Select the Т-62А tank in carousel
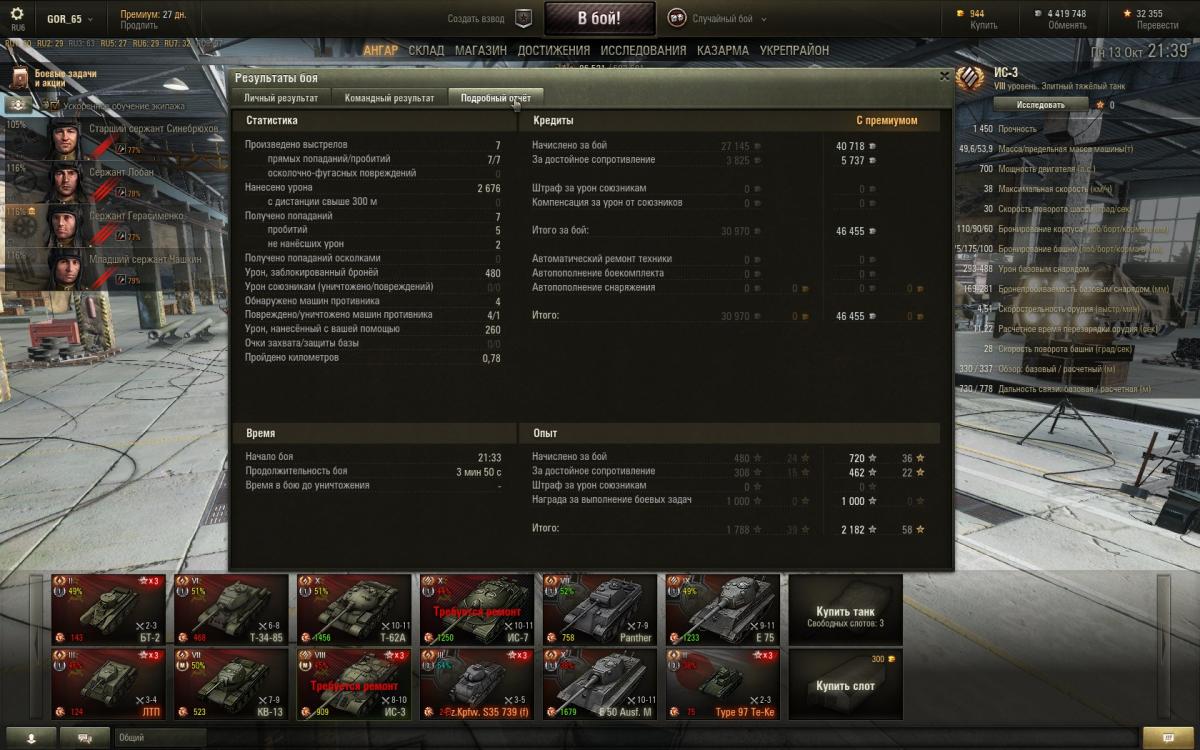 pos(354,610)
